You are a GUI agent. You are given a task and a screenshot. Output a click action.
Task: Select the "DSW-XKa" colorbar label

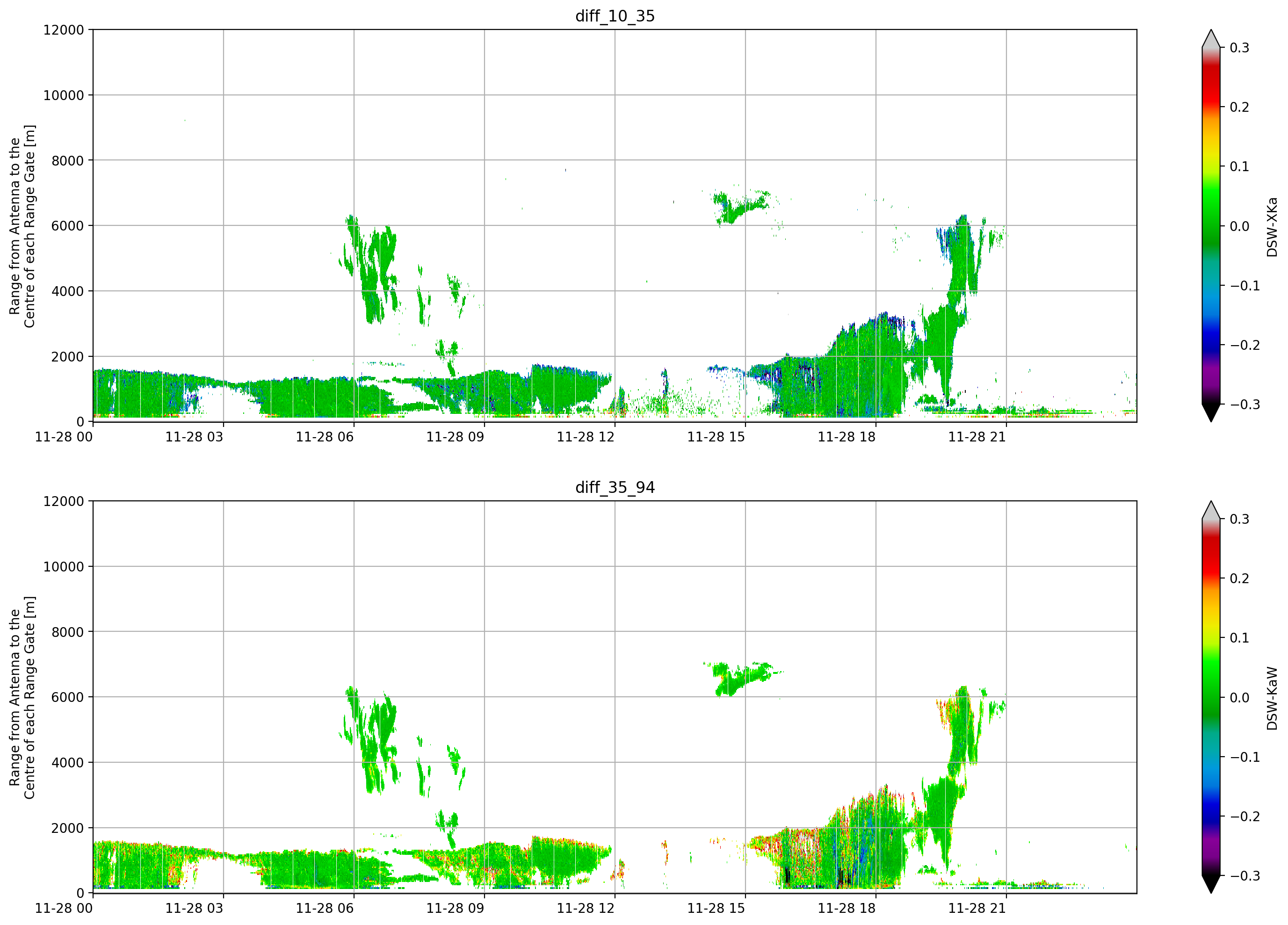tap(1272, 226)
